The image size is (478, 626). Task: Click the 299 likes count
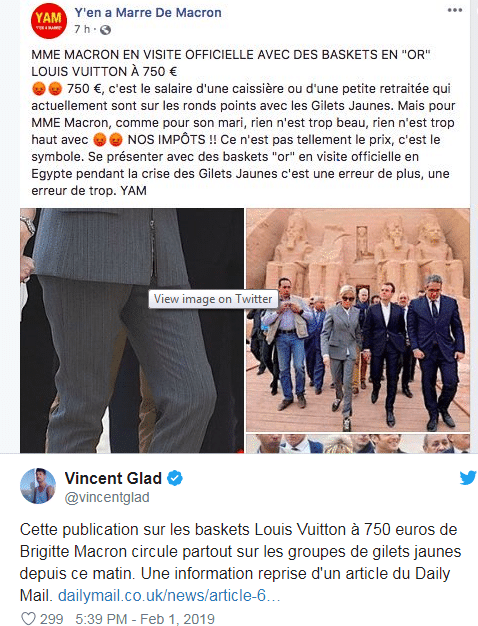[x=51, y=619]
